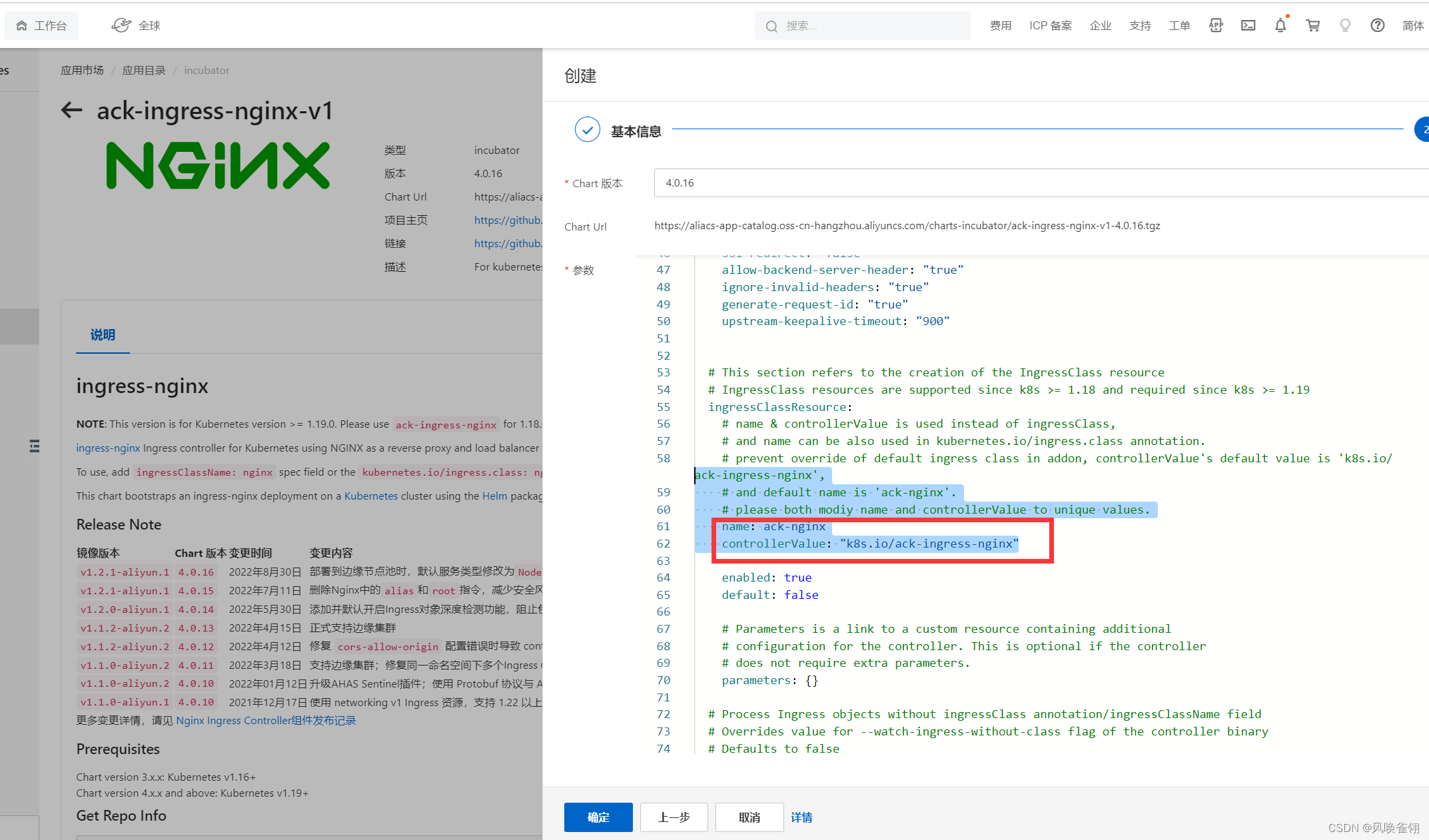Viewport: 1429px width, 840px height.
Task: Click the 基本信息 completed step check icon
Action: click(587, 131)
